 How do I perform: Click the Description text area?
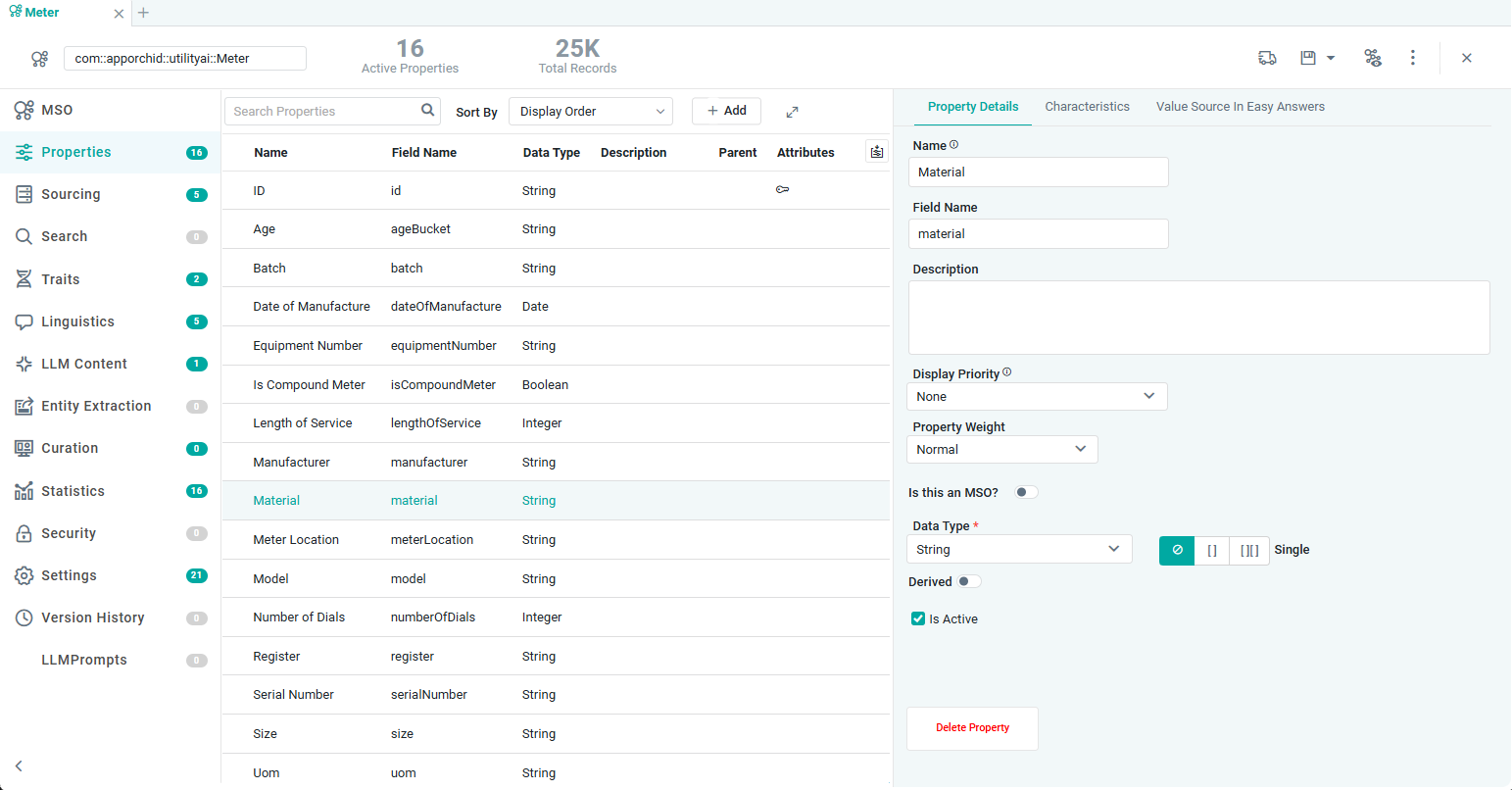[1198, 318]
